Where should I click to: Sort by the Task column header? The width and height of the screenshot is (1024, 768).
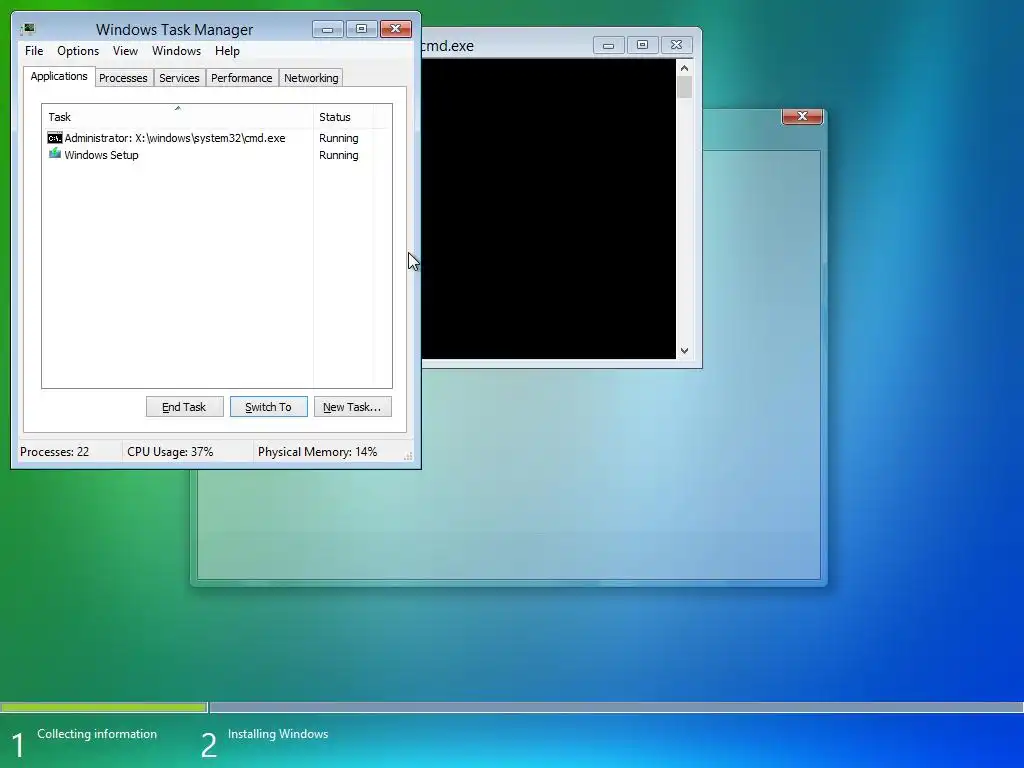(x=177, y=117)
